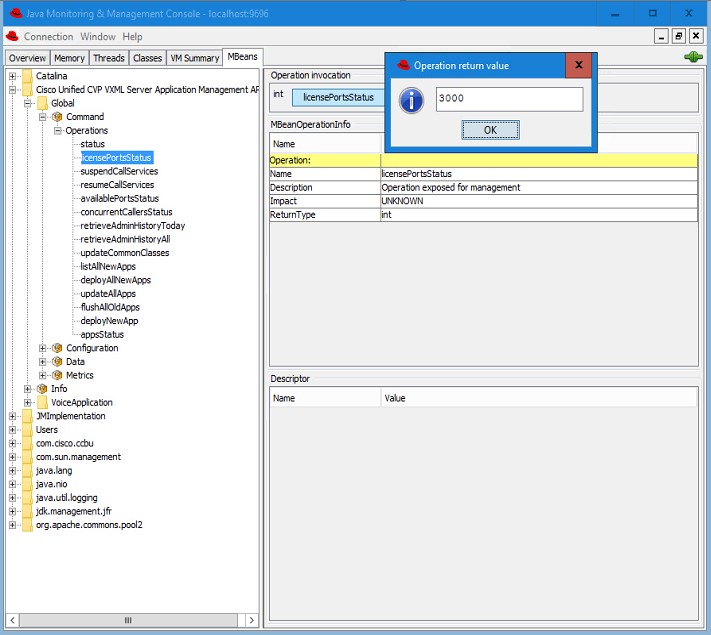Click the java.lang folder icon
Viewport: 711px width, 635px height.
pyautogui.click(x=27, y=470)
